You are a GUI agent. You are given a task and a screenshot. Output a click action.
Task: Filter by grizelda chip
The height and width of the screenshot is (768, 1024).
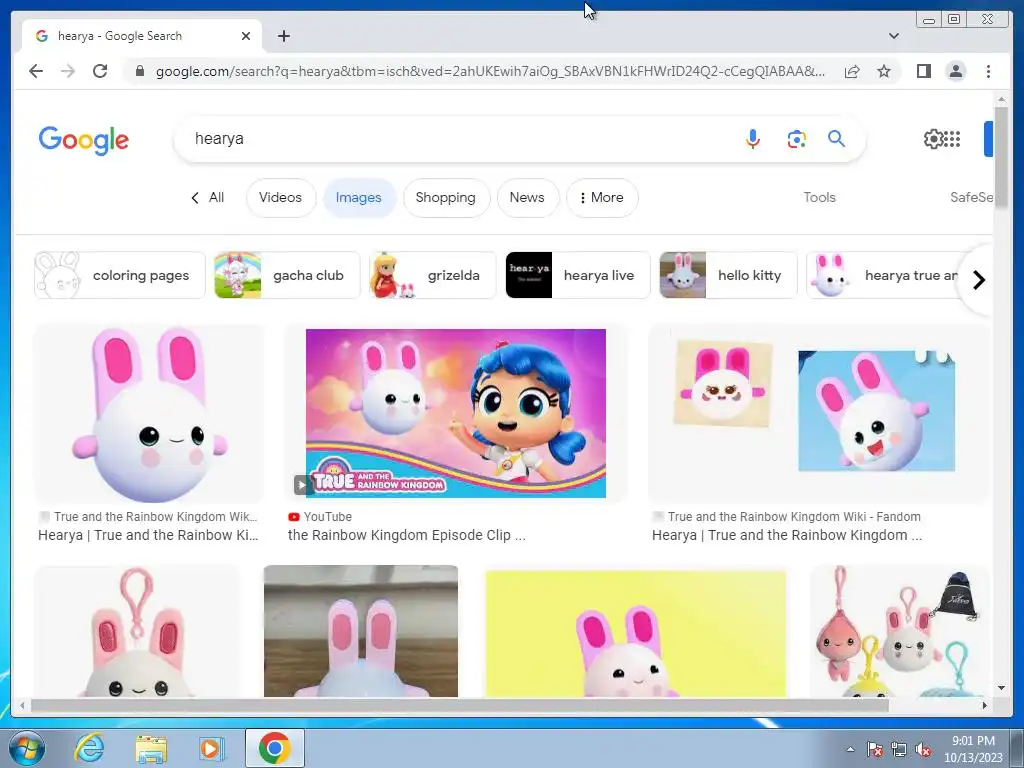click(x=432, y=275)
